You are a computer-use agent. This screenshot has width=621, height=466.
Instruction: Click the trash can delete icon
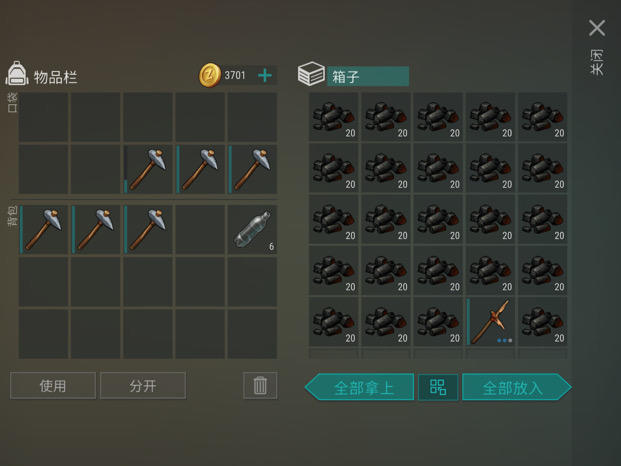(260, 385)
